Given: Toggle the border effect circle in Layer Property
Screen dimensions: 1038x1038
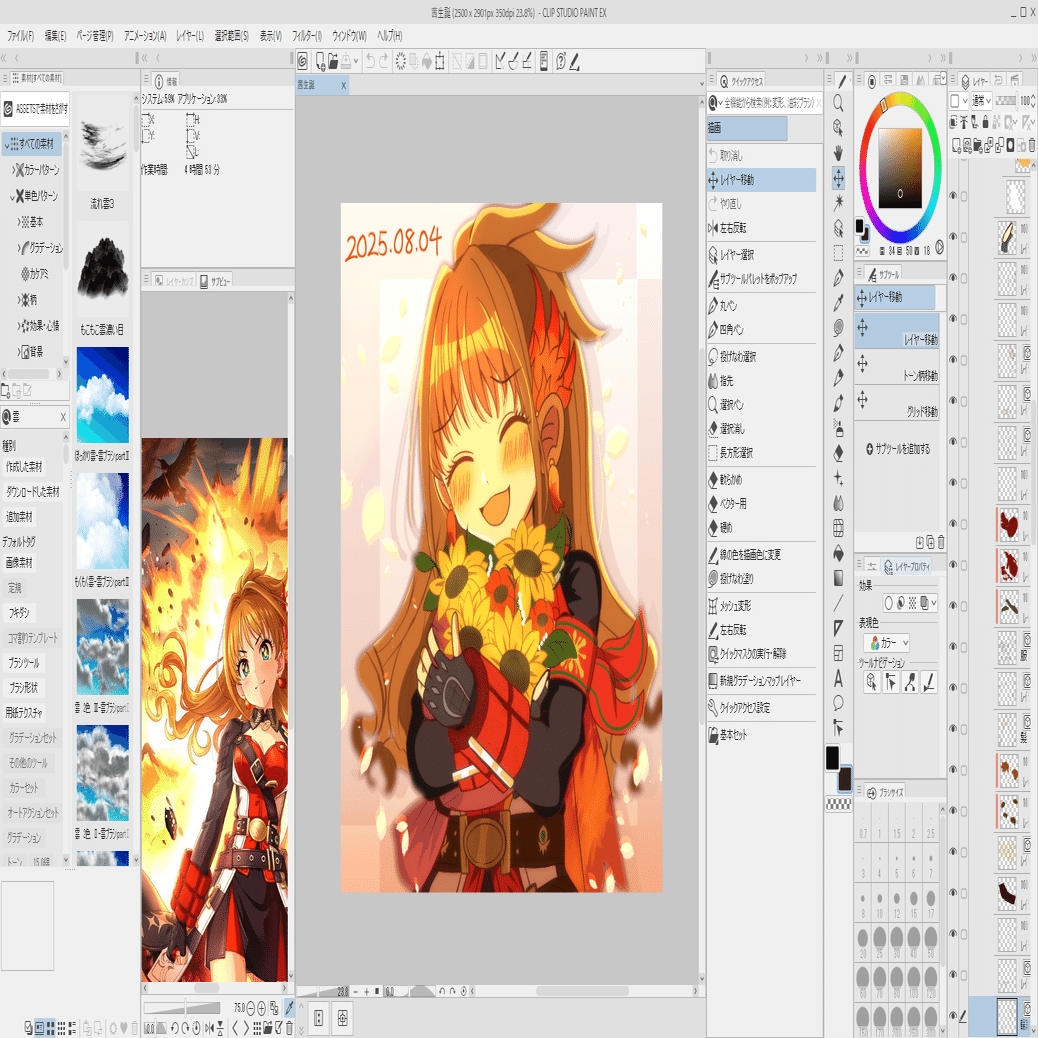Looking at the screenshot, I should coord(889,603).
